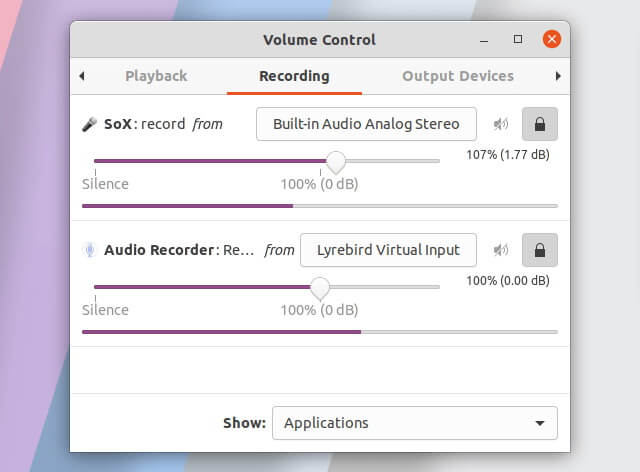Screen dimensions: 640x472
Task: Click 100% (0 dB) mark under Audio Recorder slider
Action: [x=319, y=310]
